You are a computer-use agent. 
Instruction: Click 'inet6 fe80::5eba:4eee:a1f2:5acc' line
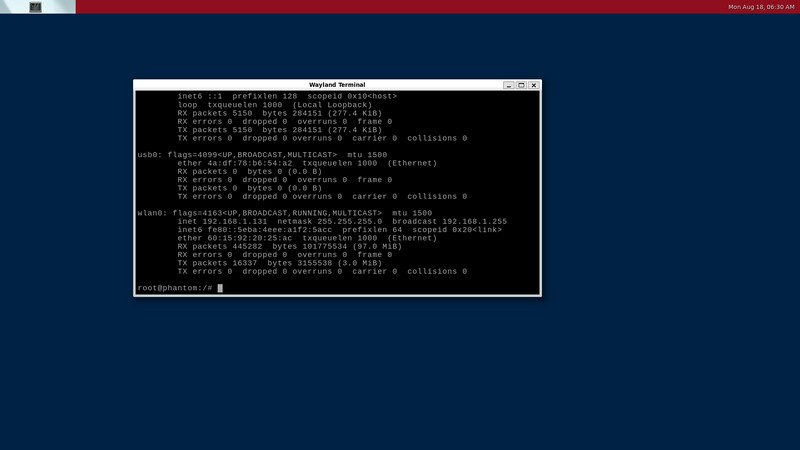(340, 230)
